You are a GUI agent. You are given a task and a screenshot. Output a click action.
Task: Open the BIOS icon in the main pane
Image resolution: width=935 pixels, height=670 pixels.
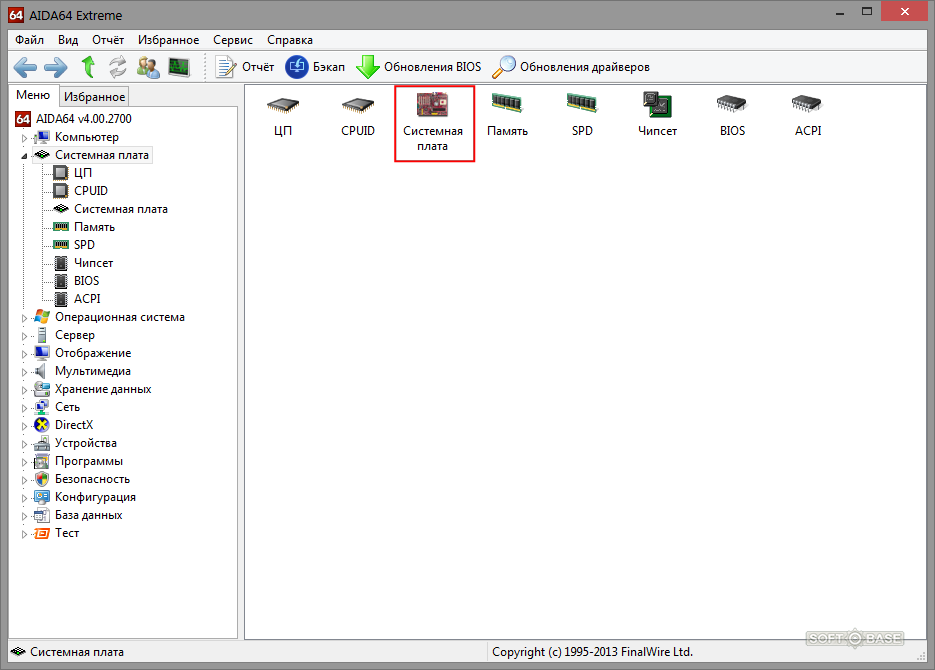pyautogui.click(x=732, y=116)
